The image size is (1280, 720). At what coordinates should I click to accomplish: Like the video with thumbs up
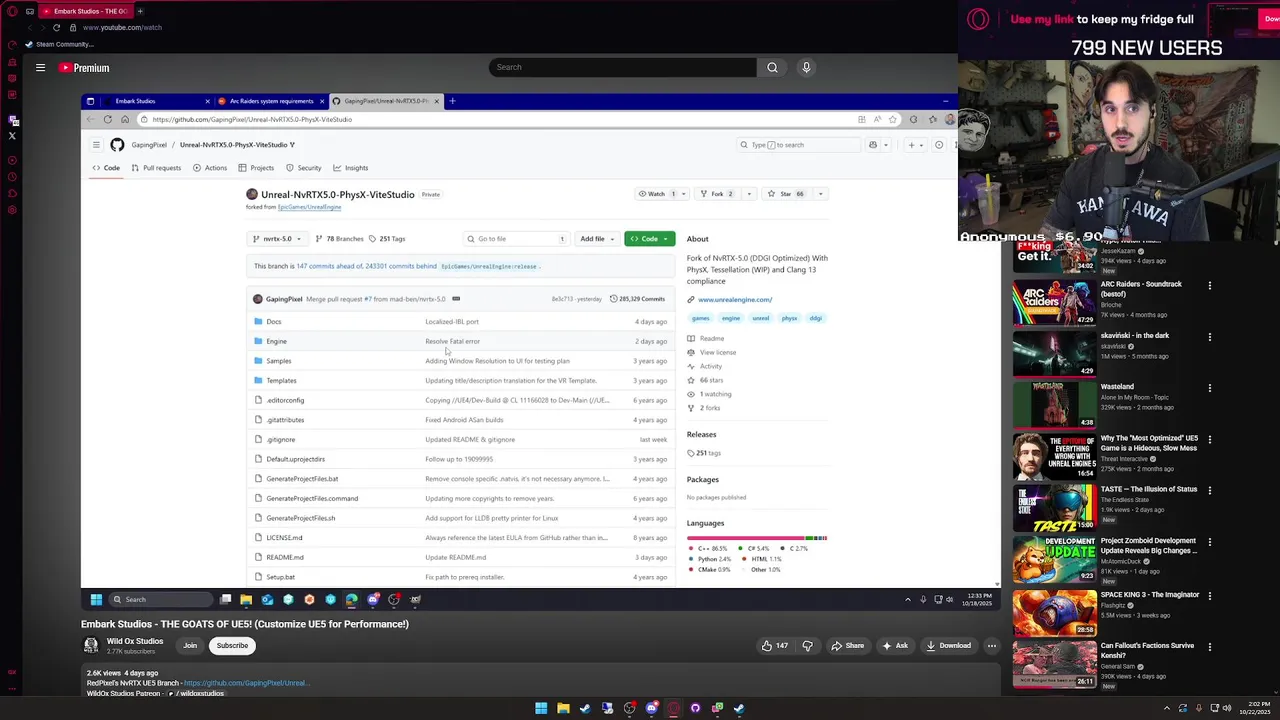point(775,646)
